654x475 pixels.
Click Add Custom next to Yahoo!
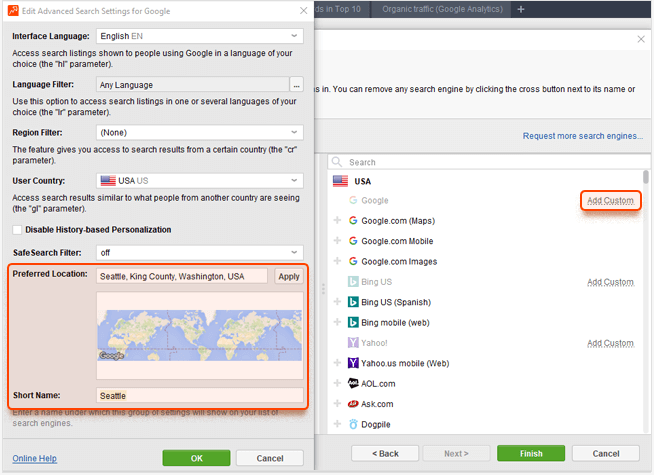tap(611, 343)
